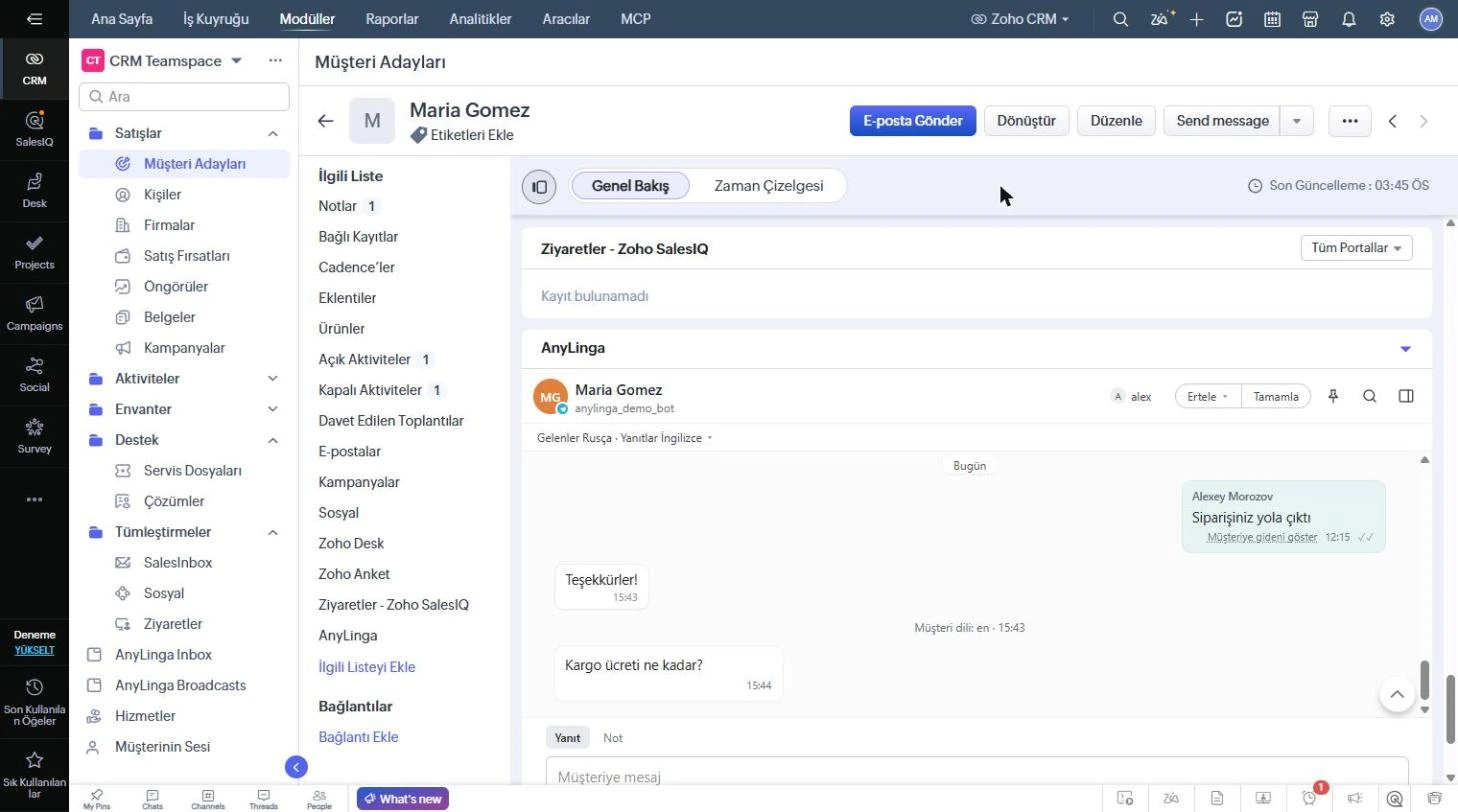Toggle the related list panel visibility button
The image size is (1458, 812).
click(x=539, y=186)
